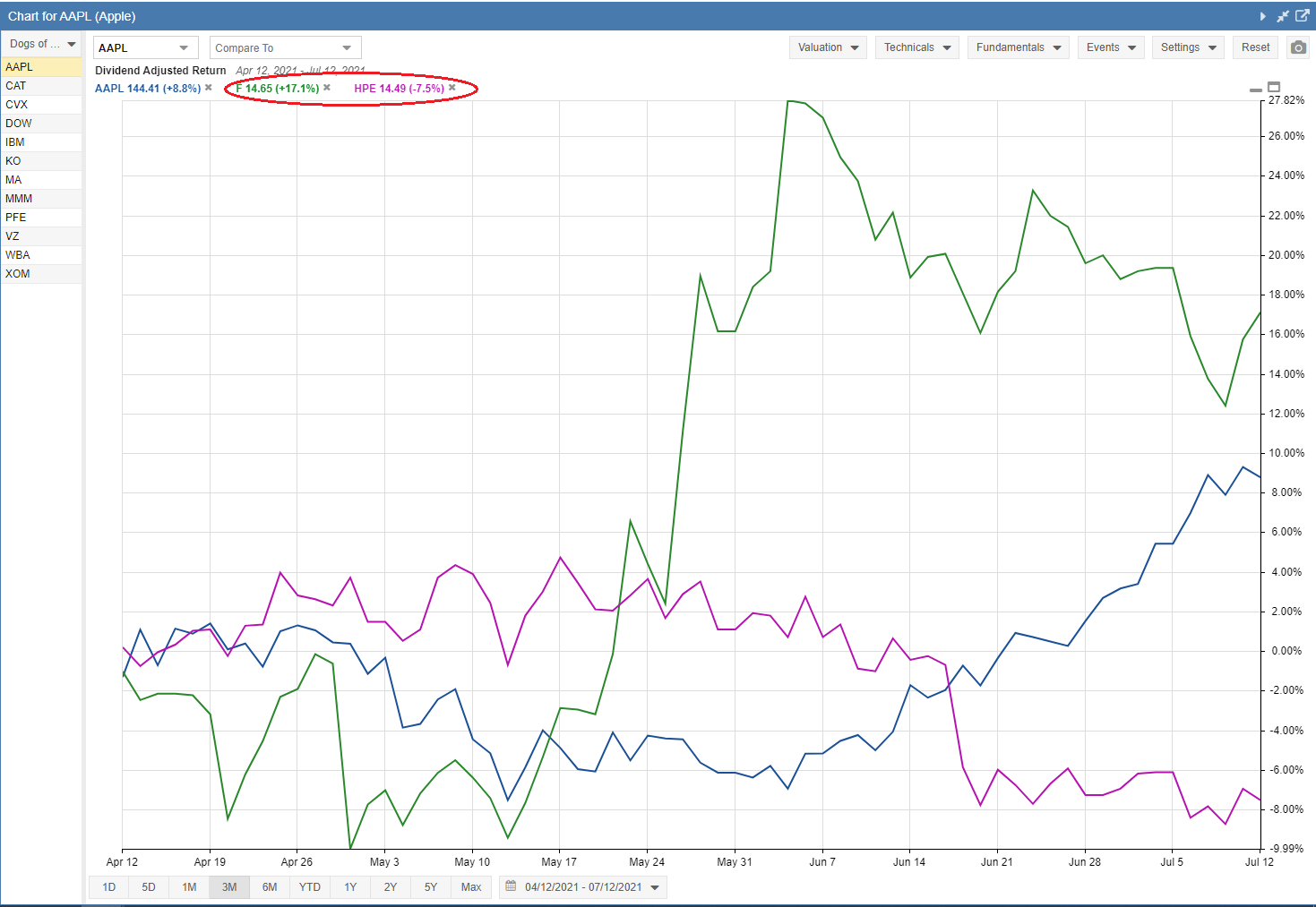Open the Technicals menu
The width and height of the screenshot is (1316, 907).
pyautogui.click(x=917, y=47)
